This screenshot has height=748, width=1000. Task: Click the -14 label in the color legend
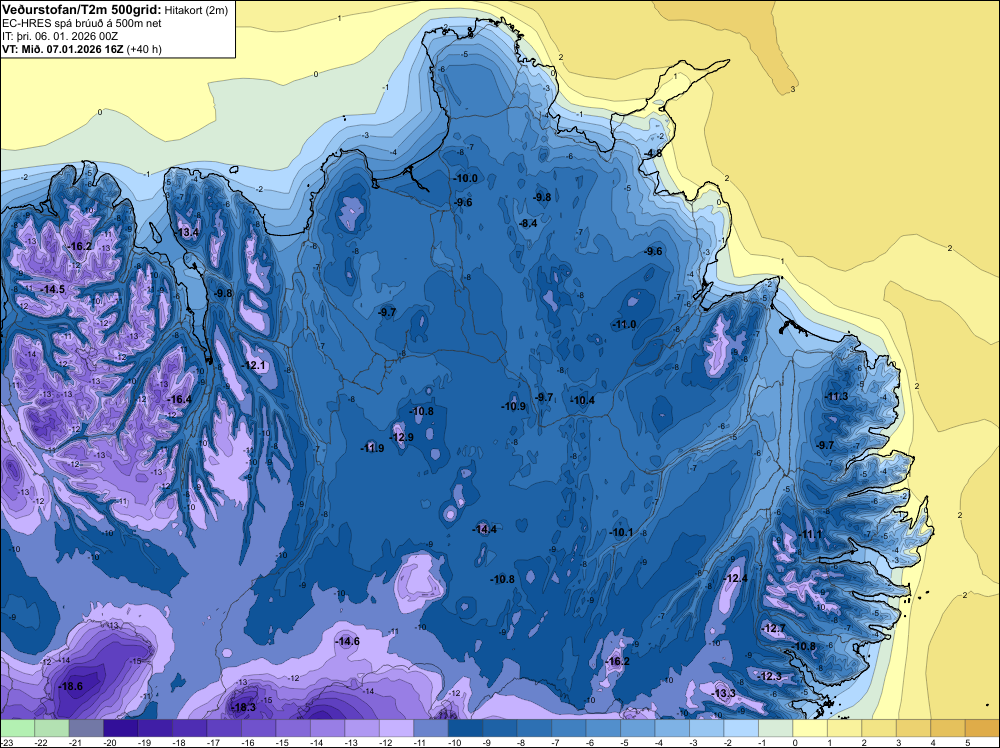[x=317, y=742]
